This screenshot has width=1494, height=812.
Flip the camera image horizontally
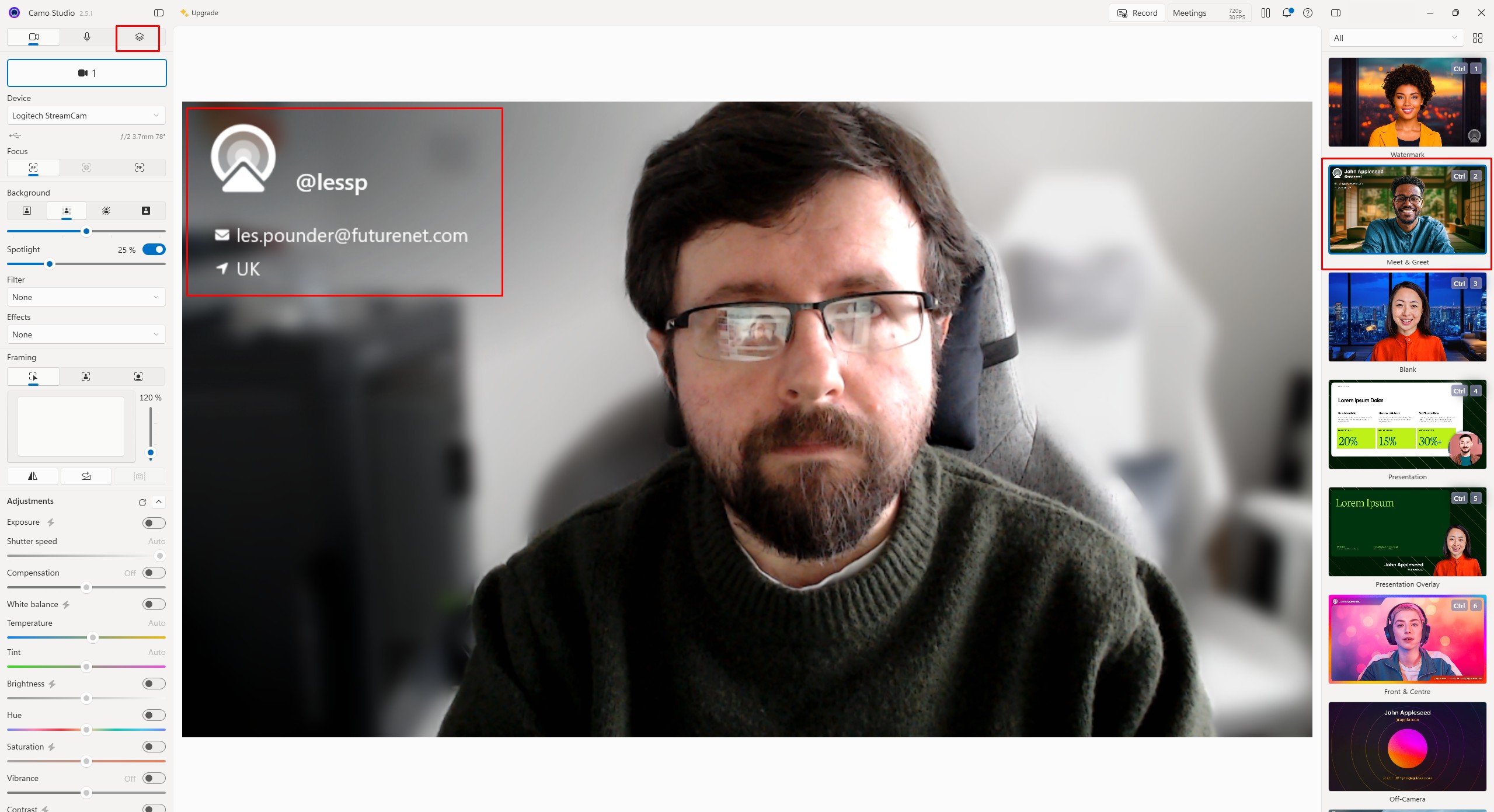[32, 476]
